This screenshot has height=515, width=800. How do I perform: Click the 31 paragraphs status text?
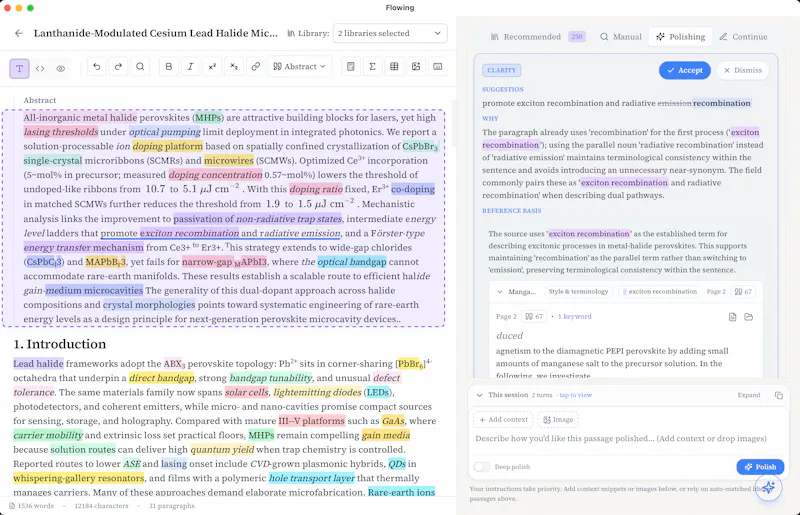point(171,506)
